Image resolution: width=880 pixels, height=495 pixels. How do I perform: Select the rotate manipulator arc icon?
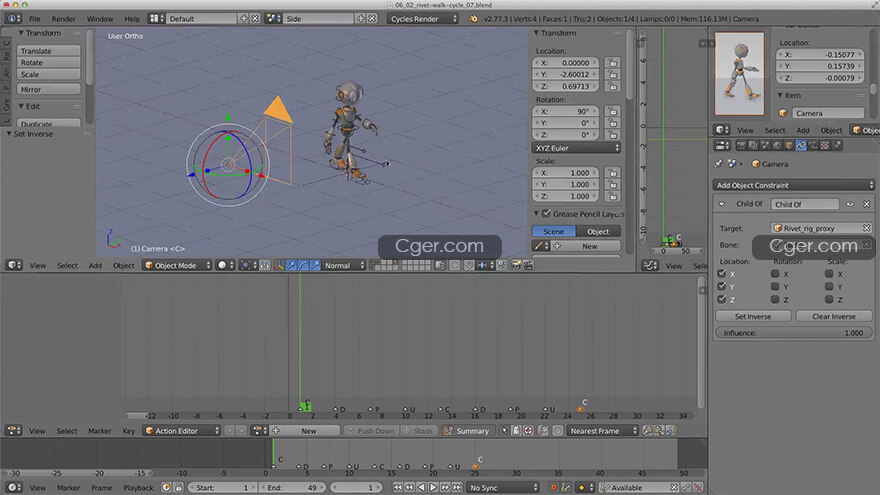303,265
